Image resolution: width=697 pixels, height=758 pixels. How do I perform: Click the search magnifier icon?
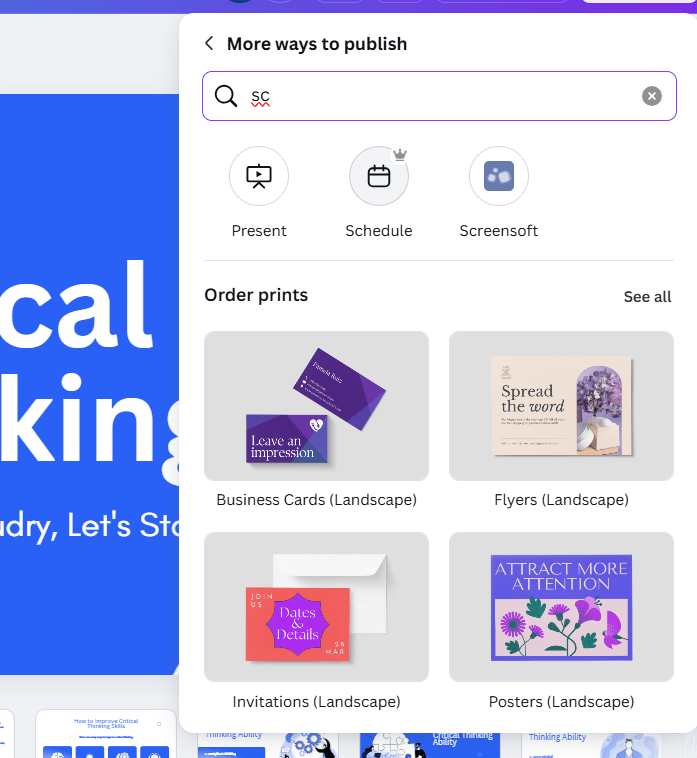click(226, 96)
